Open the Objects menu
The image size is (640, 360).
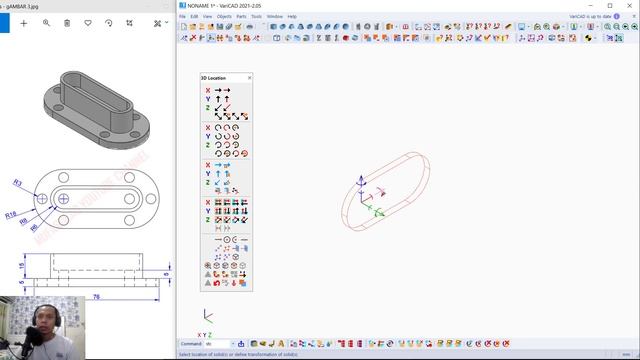(224, 17)
